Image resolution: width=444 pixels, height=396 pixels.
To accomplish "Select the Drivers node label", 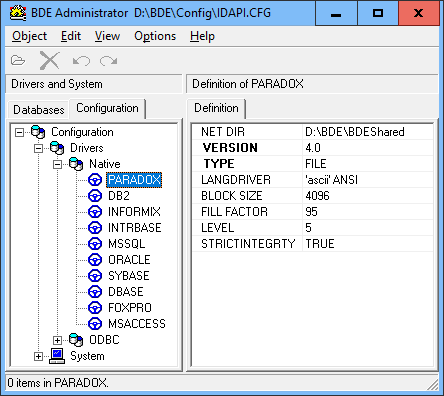I will pos(87,148).
